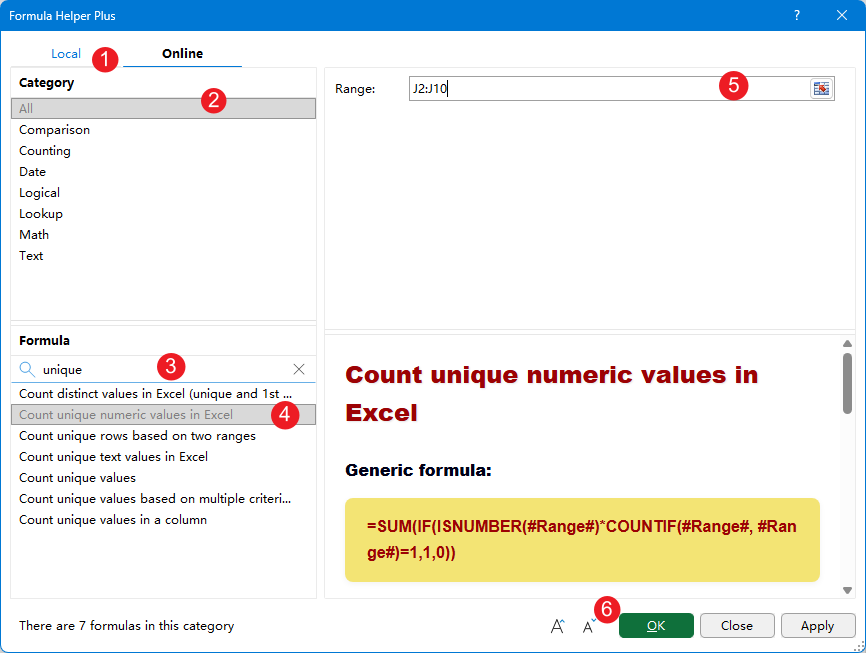The image size is (866, 653).
Task: Click 'There are 7 formulas in this category' text
Action: [x=126, y=626]
